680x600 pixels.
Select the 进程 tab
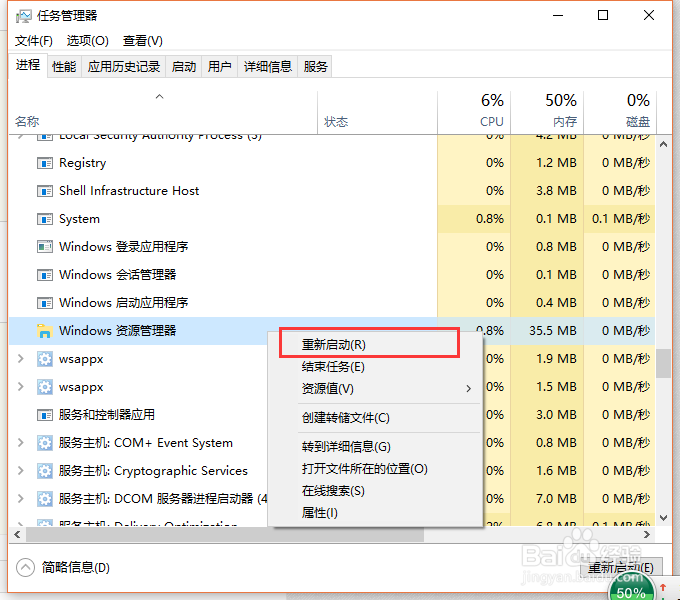click(x=28, y=65)
